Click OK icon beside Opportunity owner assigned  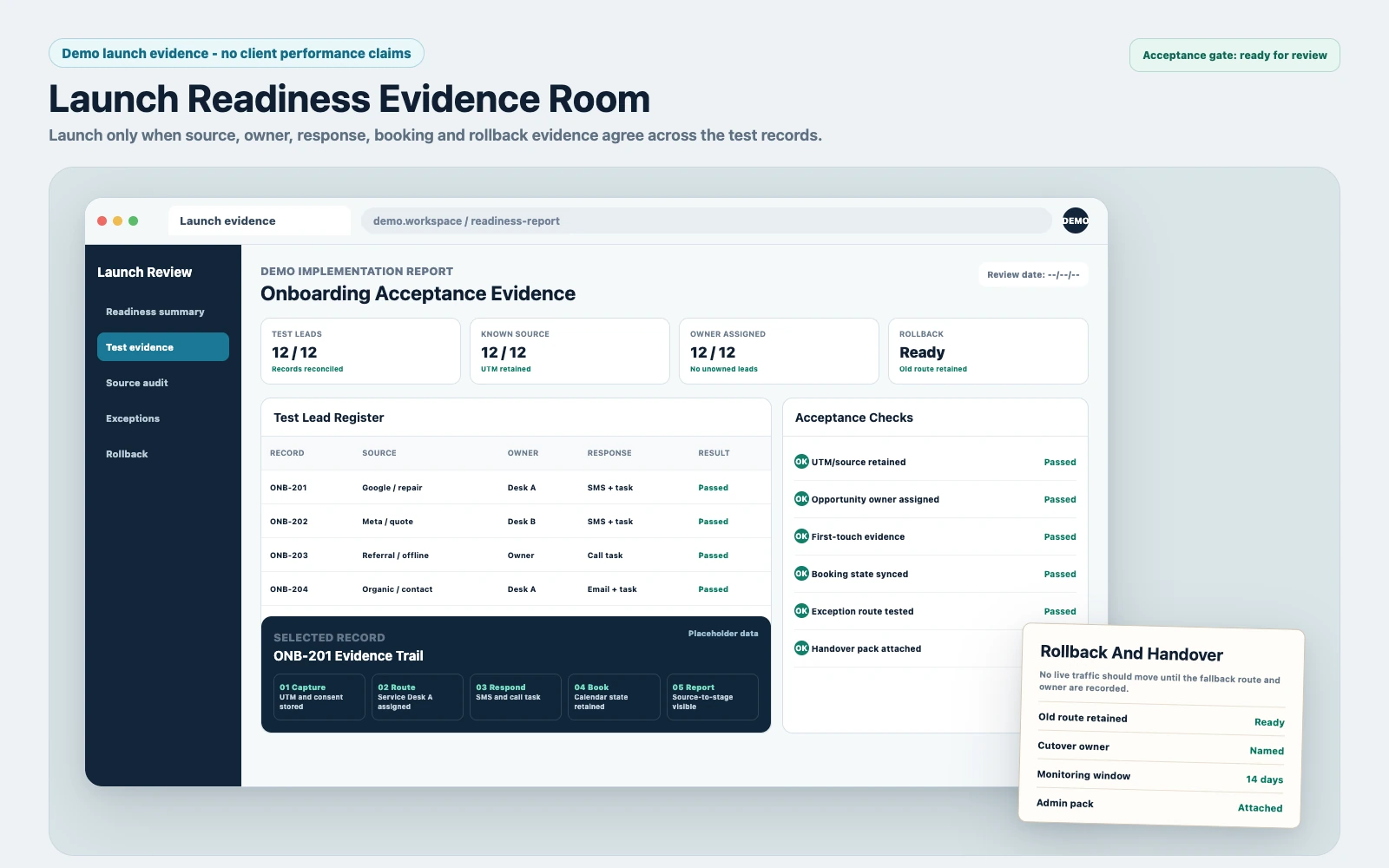point(801,499)
